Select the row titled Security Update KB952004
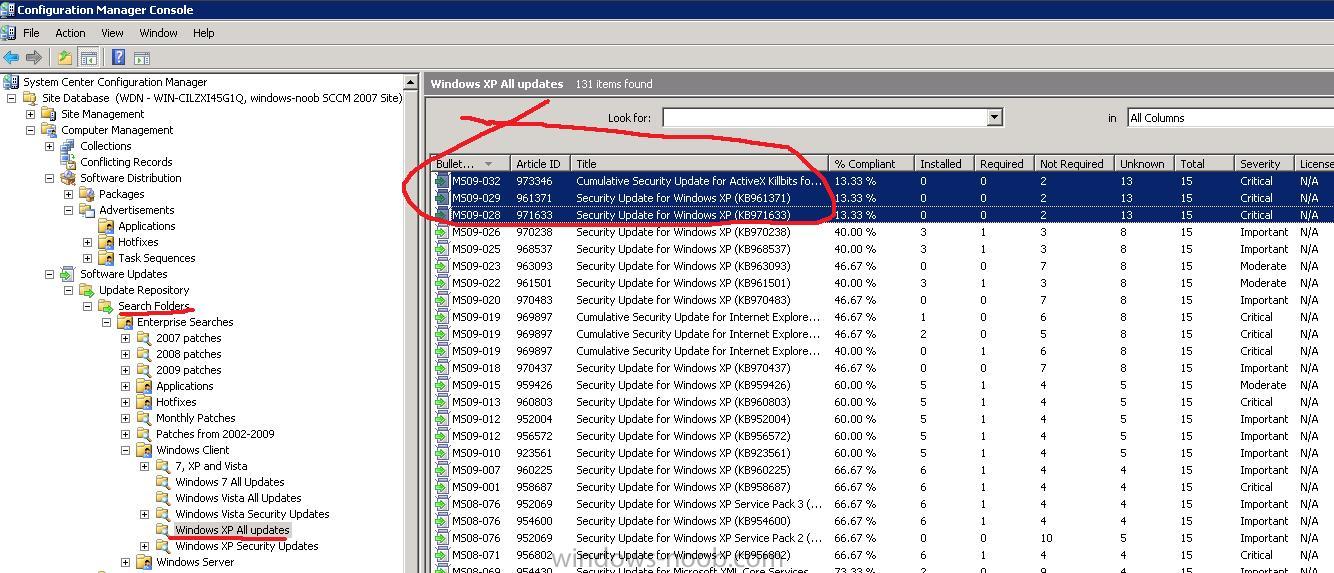1334x573 pixels. [882, 419]
